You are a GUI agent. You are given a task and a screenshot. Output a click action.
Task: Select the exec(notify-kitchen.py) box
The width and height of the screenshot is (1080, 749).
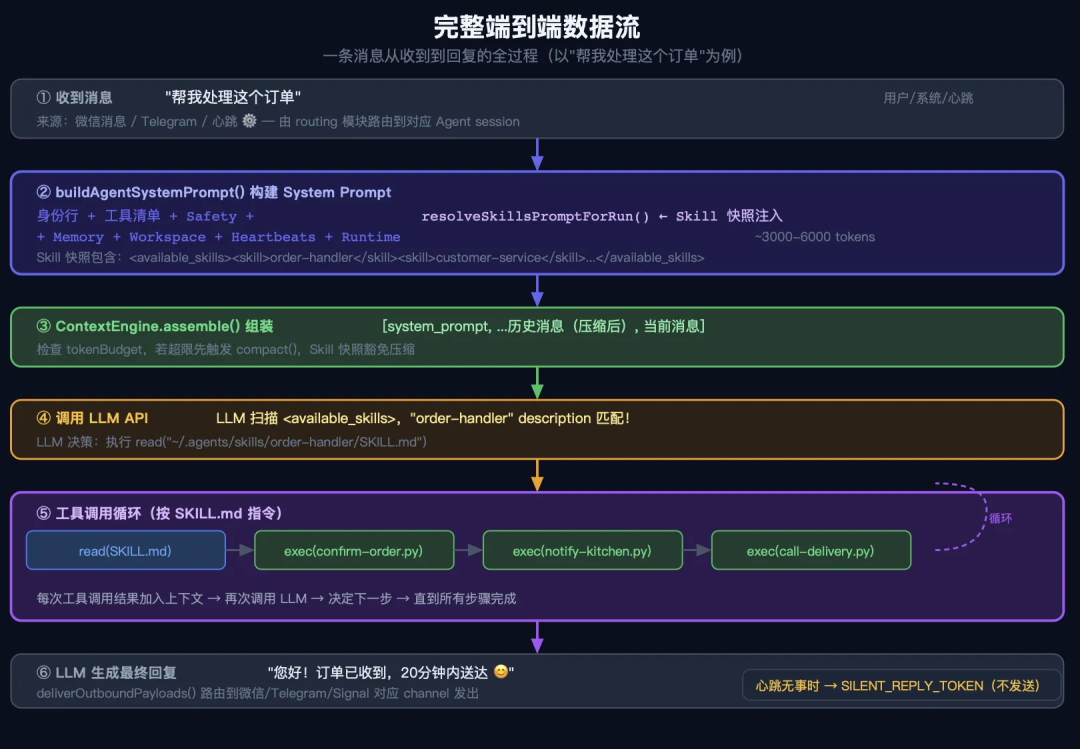point(583,551)
